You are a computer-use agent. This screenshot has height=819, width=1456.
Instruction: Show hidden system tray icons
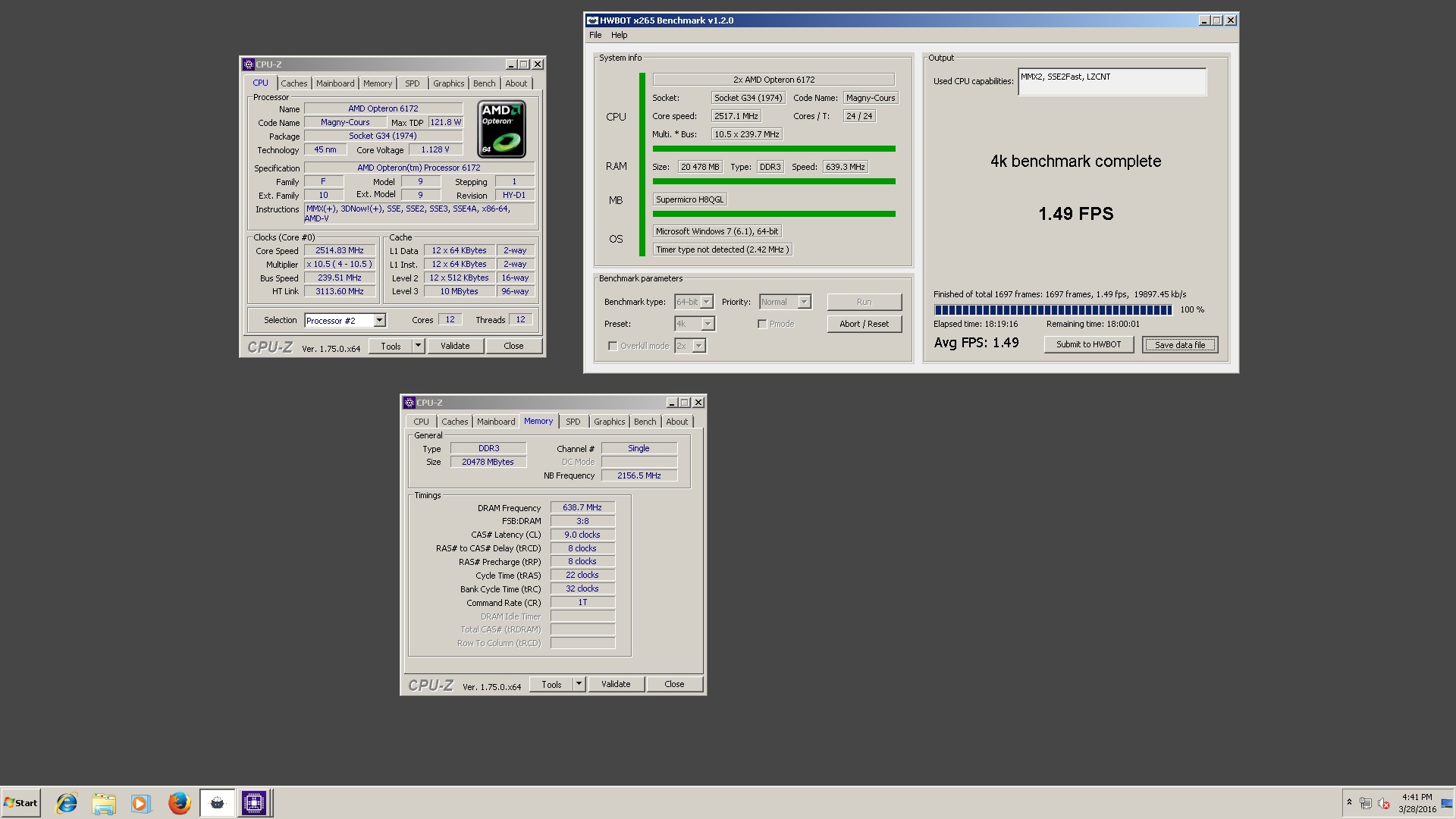(1349, 802)
